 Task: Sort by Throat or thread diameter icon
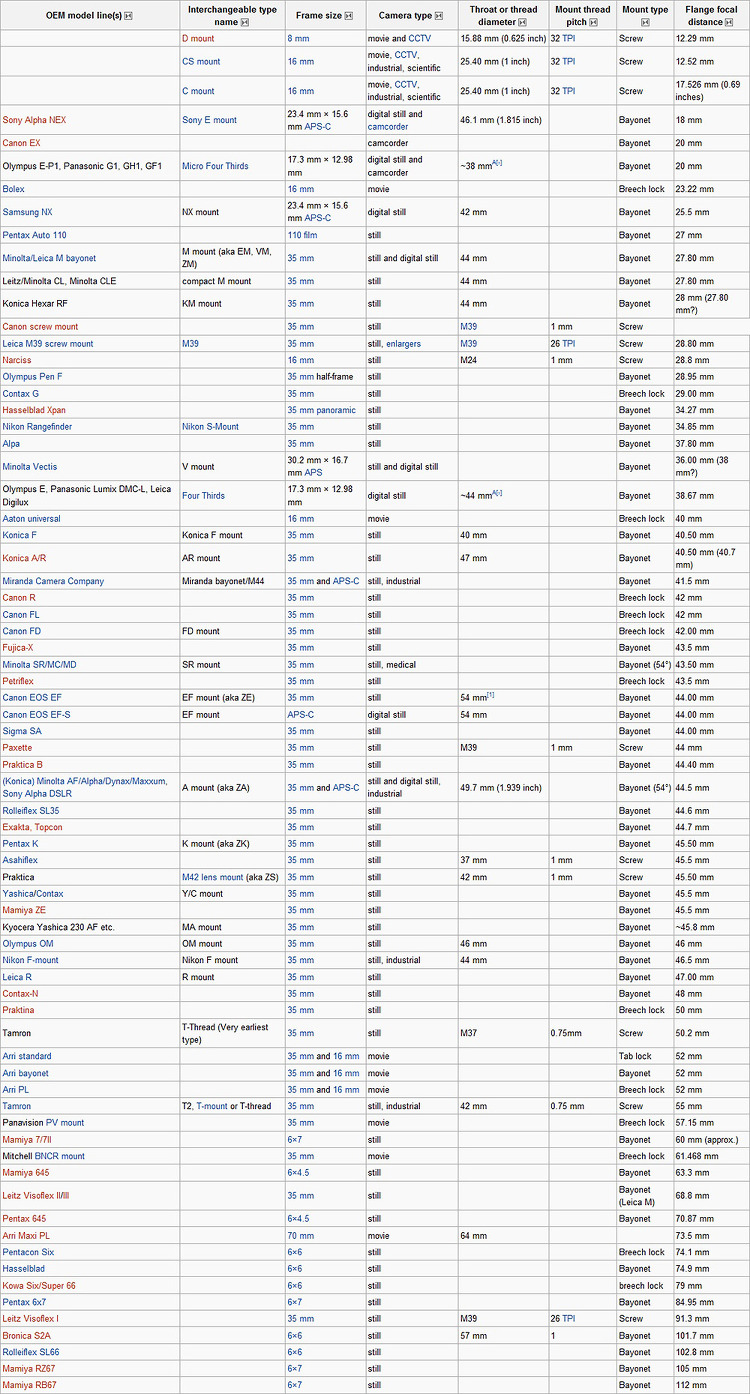point(522,22)
